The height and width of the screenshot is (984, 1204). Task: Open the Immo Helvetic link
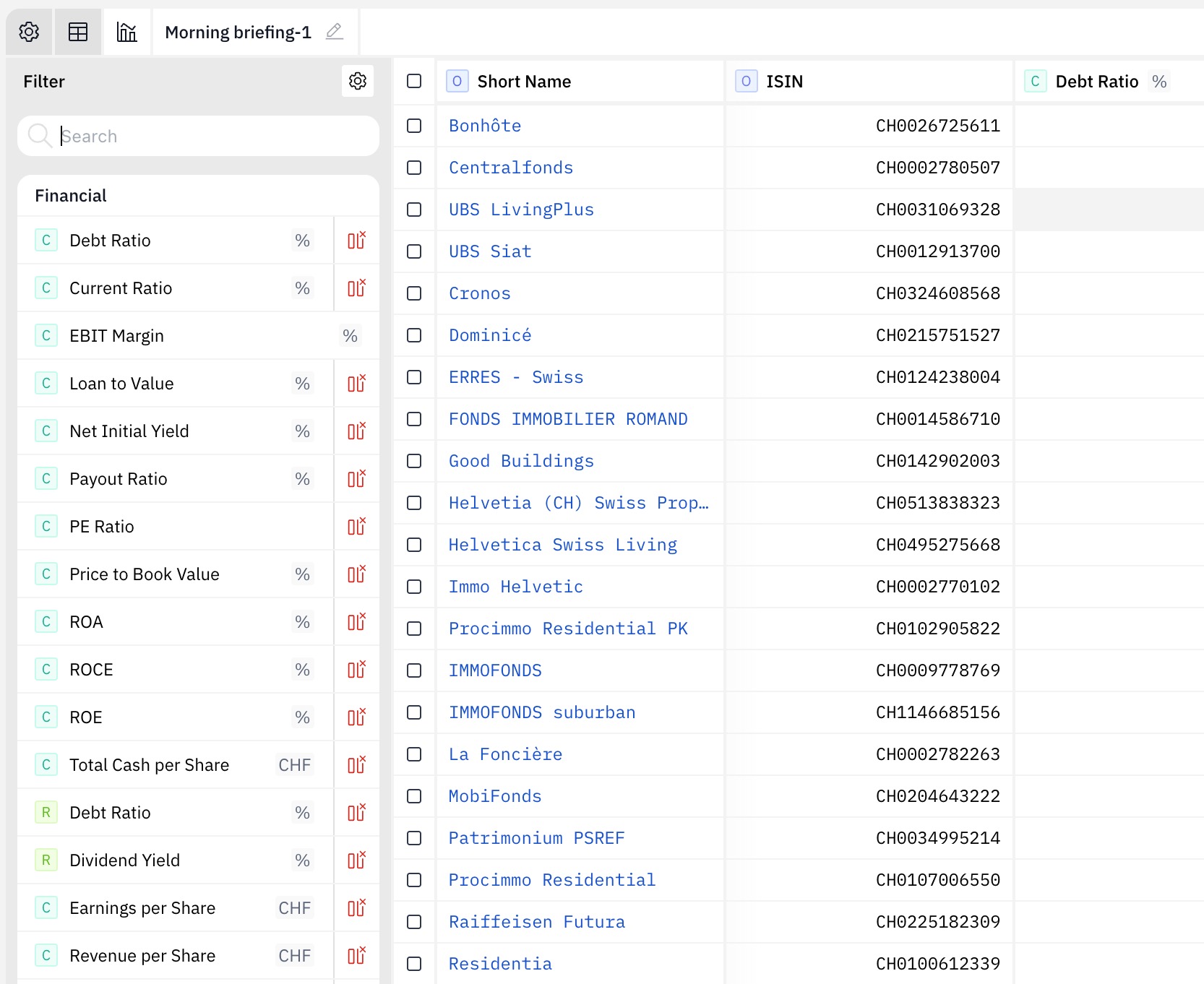pos(516,587)
